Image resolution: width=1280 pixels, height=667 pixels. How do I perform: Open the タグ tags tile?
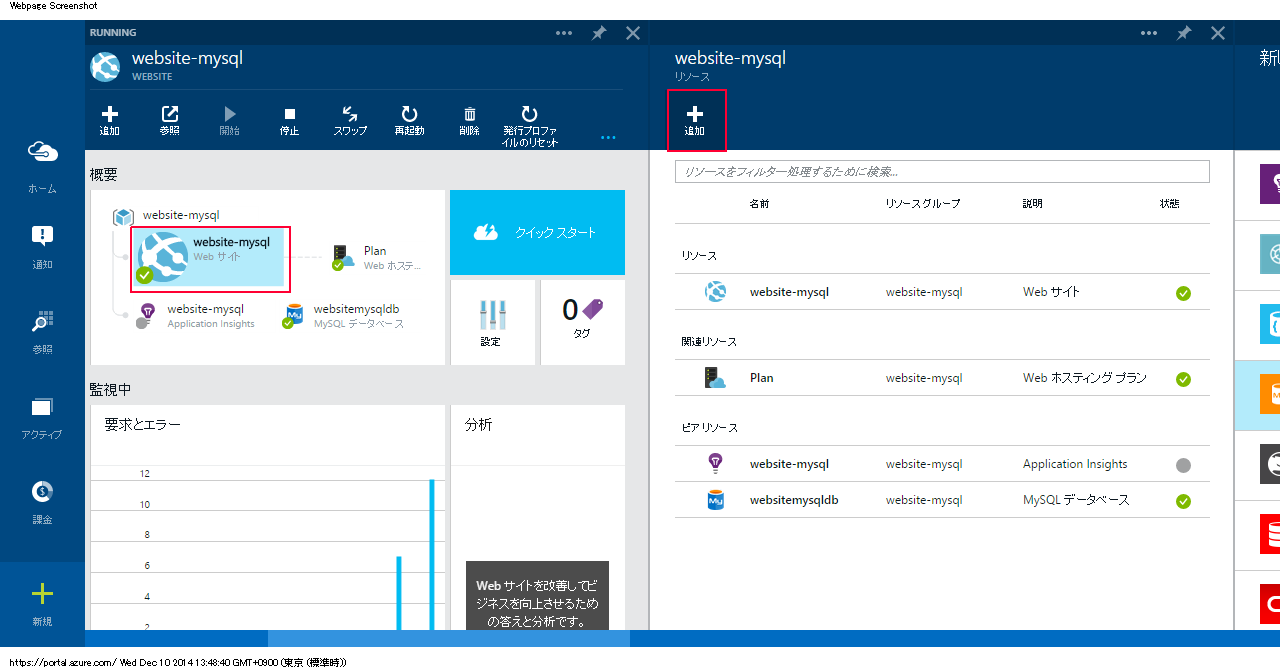tap(582, 322)
